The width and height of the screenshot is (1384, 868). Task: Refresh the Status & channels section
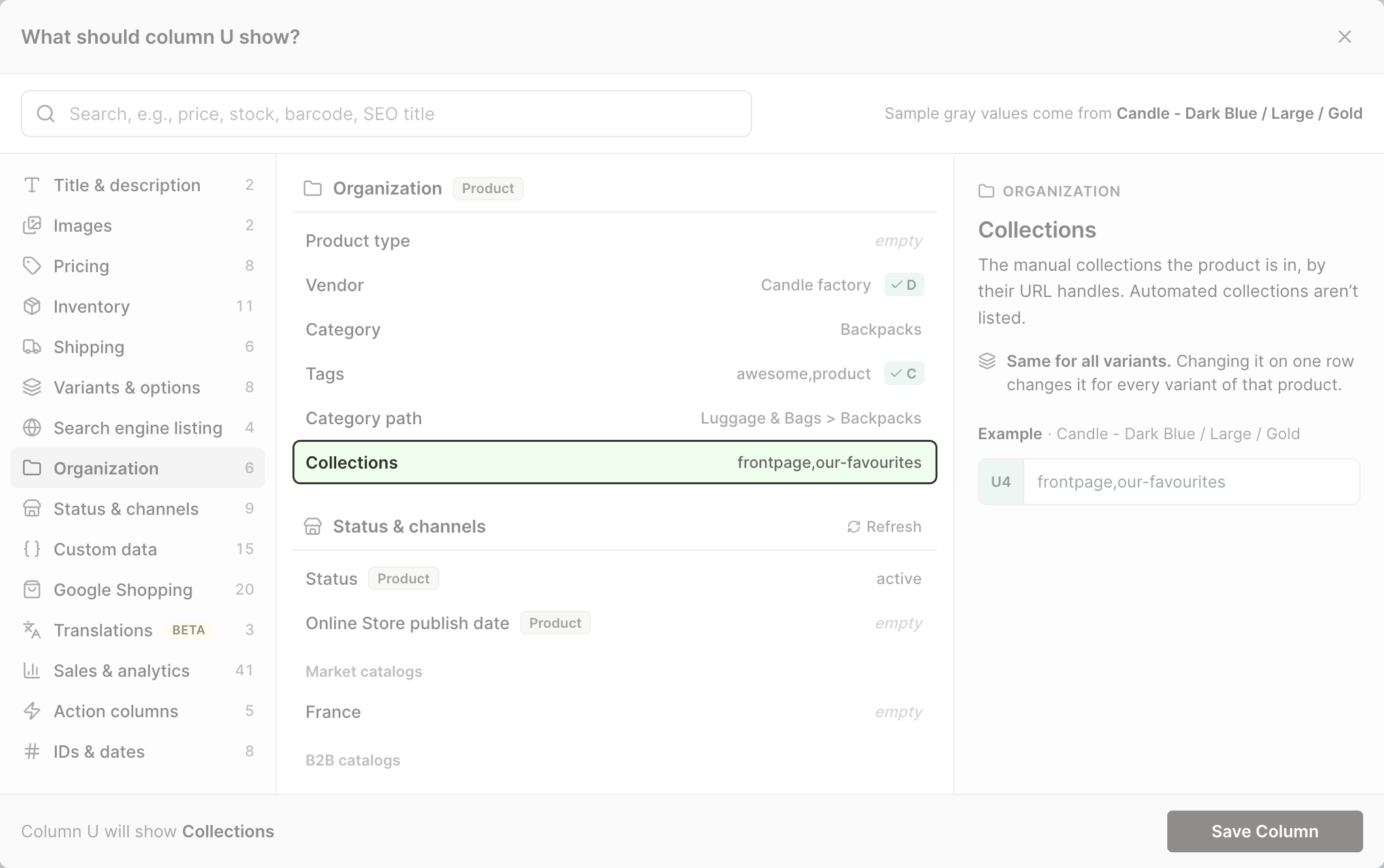(x=884, y=527)
